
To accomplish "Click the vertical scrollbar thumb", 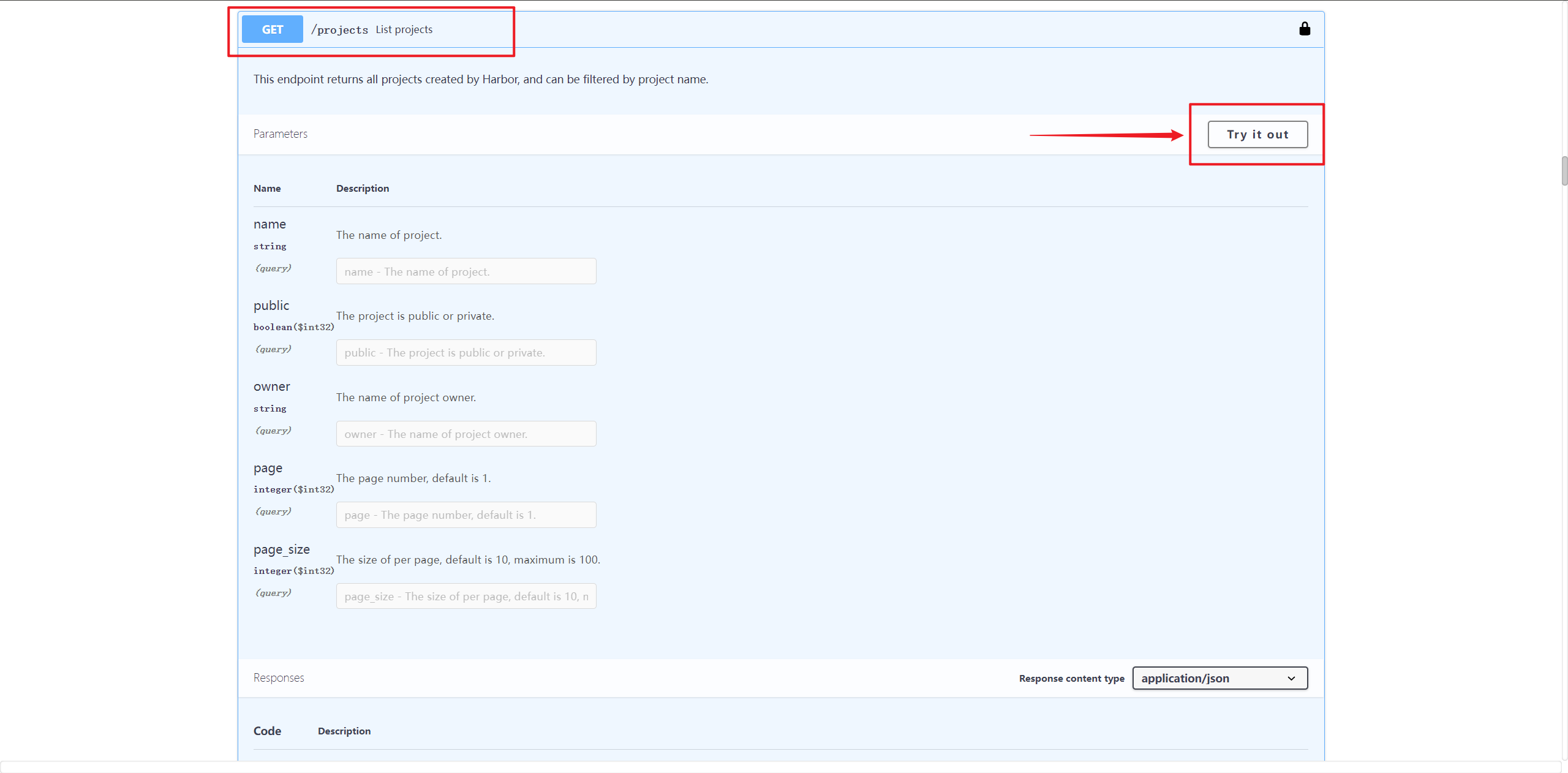I will tap(1564, 171).
